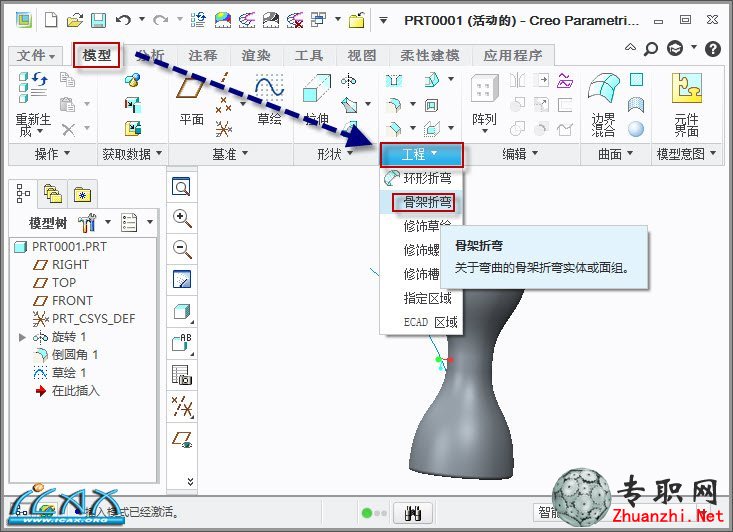Image resolution: width=733 pixels, height=532 pixels.
Task: Select PRT_CSYS_DEF coordinate system
Action: click(x=84, y=319)
